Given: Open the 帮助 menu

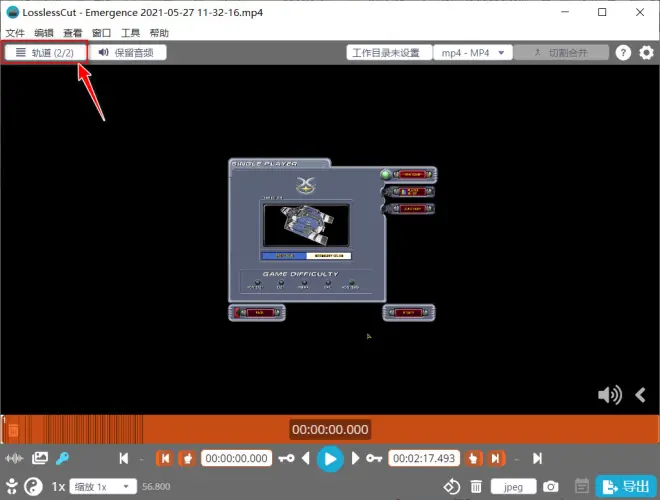Looking at the screenshot, I should click(159, 33).
